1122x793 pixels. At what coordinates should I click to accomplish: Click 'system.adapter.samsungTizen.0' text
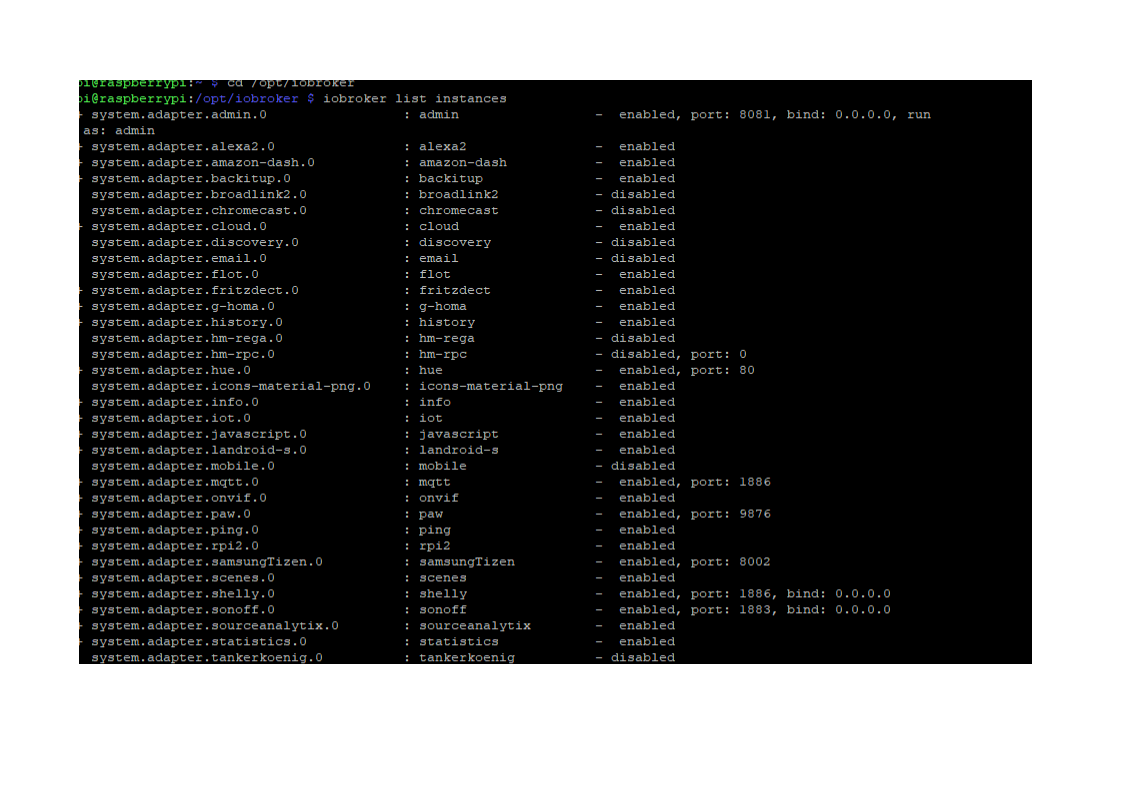(207, 562)
